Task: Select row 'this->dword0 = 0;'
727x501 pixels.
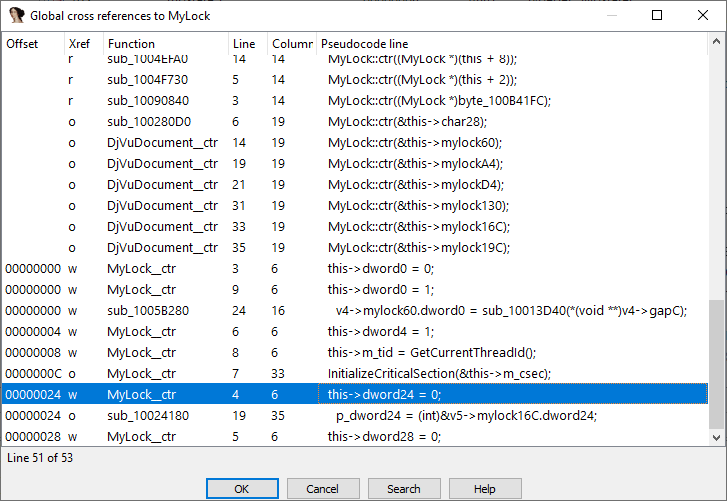Action: tap(355, 269)
